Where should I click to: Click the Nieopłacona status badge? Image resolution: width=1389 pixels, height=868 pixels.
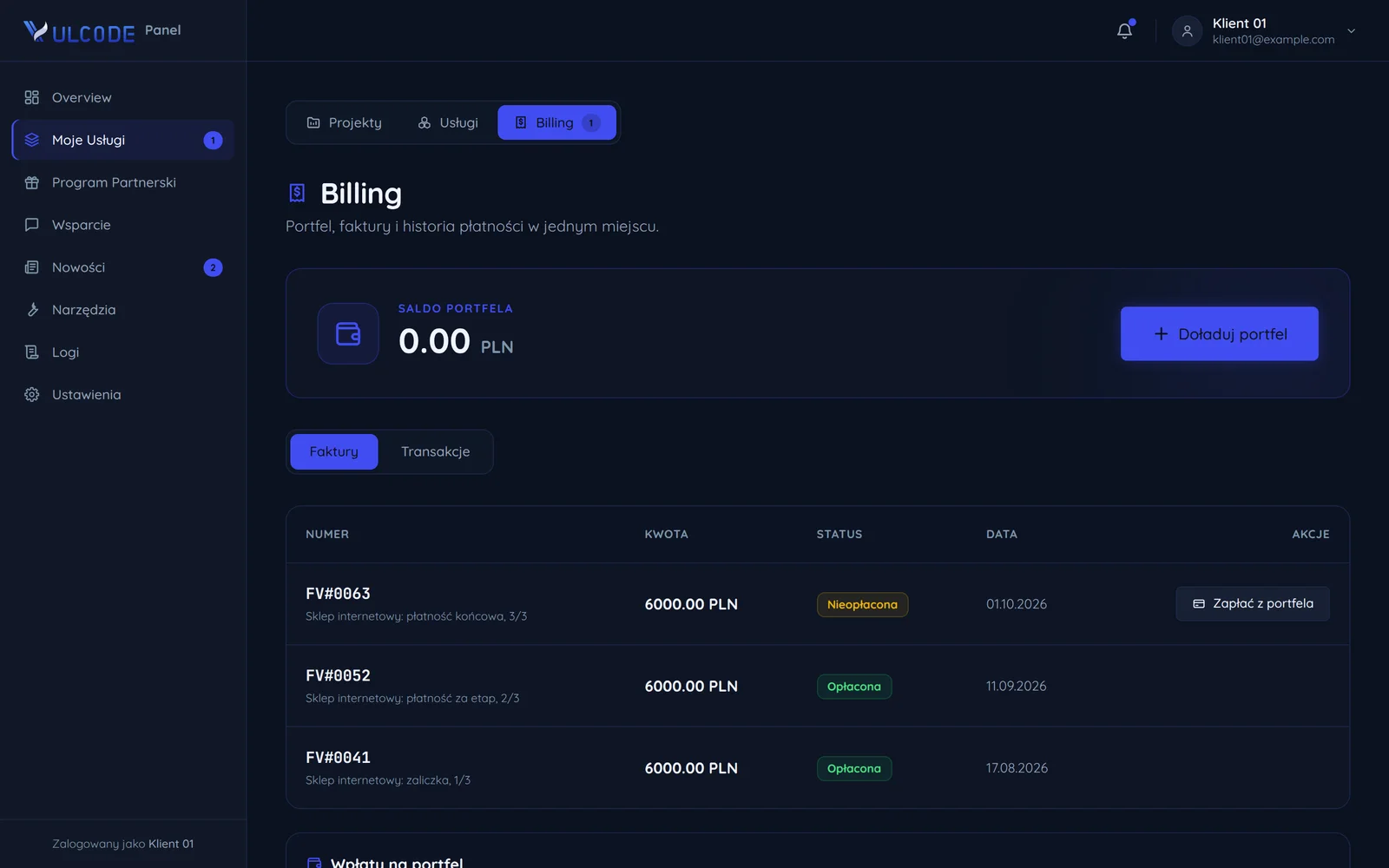click(x=862, y=604)
